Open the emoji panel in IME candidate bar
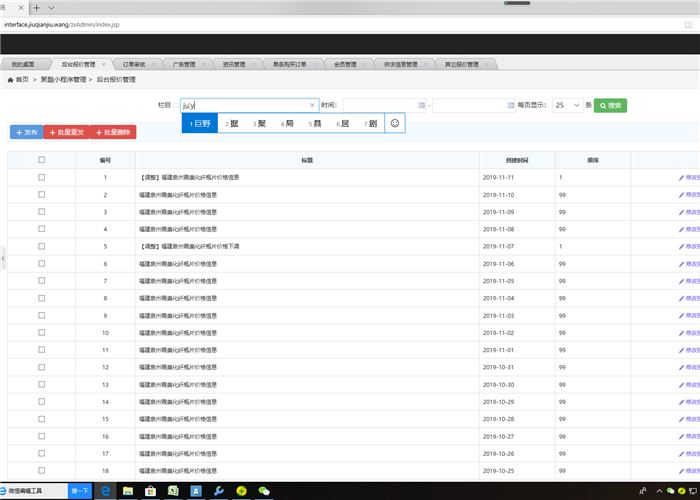 tap(395, 123)
